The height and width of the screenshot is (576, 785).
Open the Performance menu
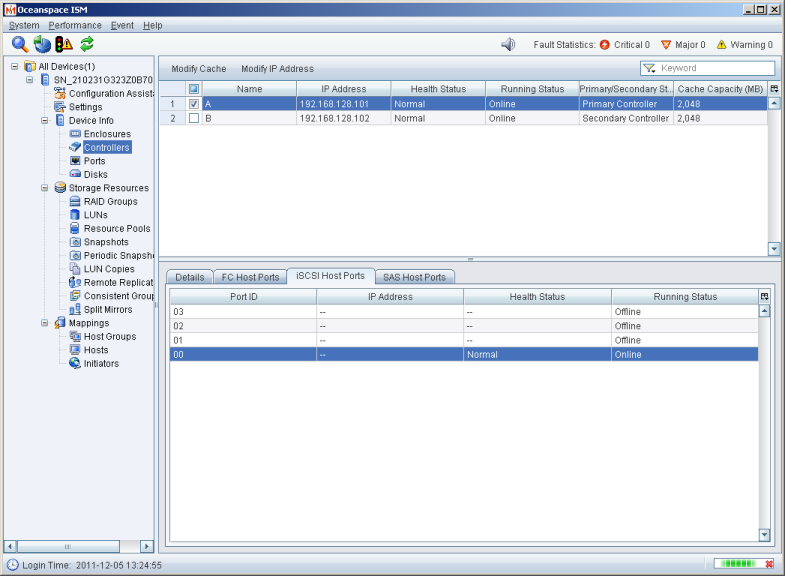tap(75, 25)
